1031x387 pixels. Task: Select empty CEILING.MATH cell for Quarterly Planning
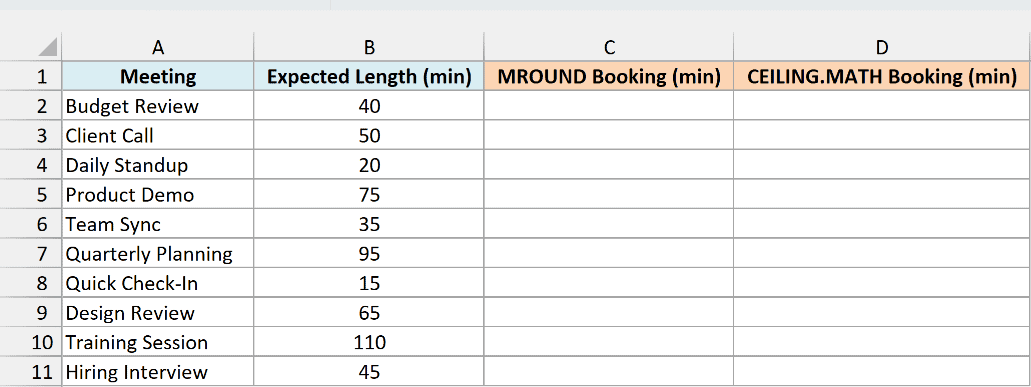(882, 254)
